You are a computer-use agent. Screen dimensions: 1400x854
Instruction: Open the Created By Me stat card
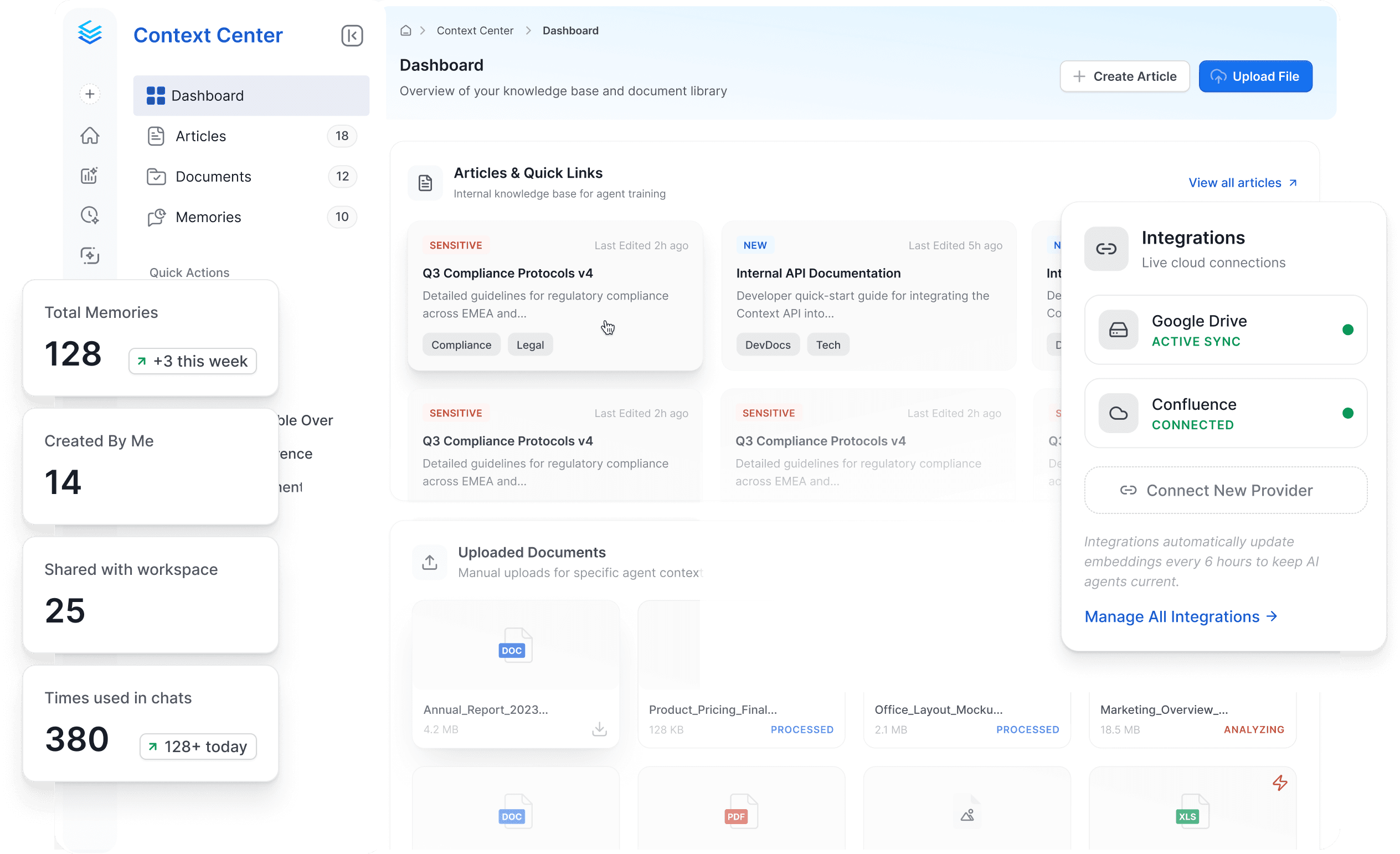click(x=151, y=466)
